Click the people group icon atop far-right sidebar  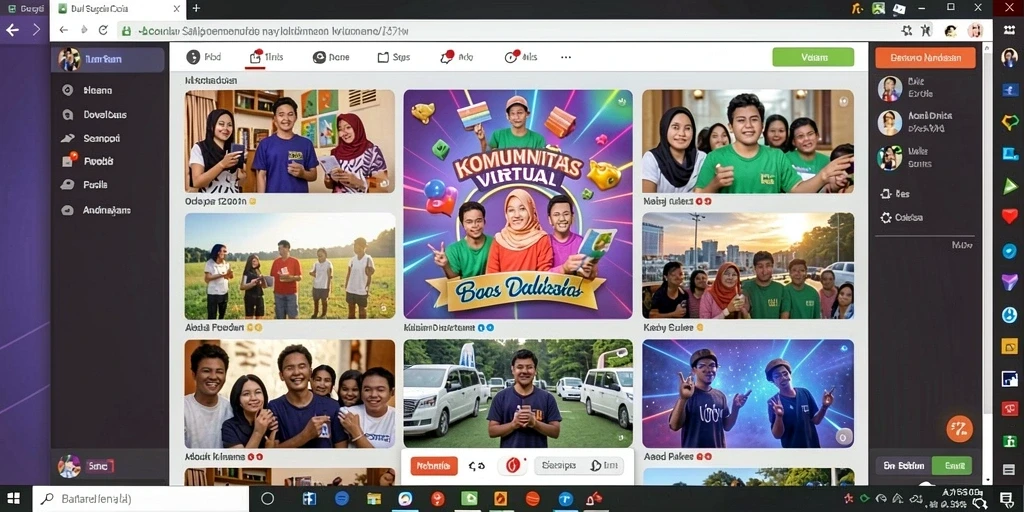[1009, 31]
